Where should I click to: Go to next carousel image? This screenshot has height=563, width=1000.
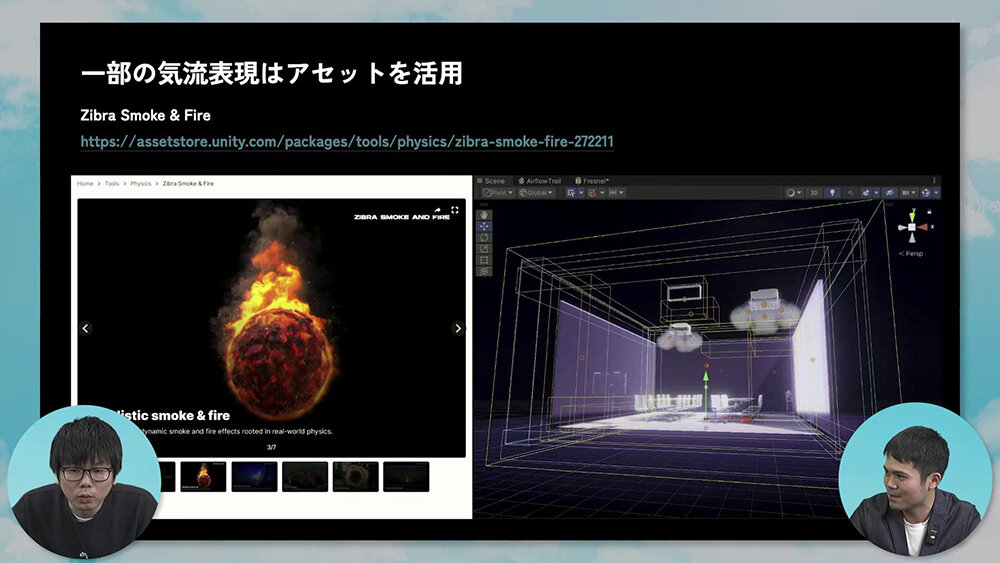[458, 328]
